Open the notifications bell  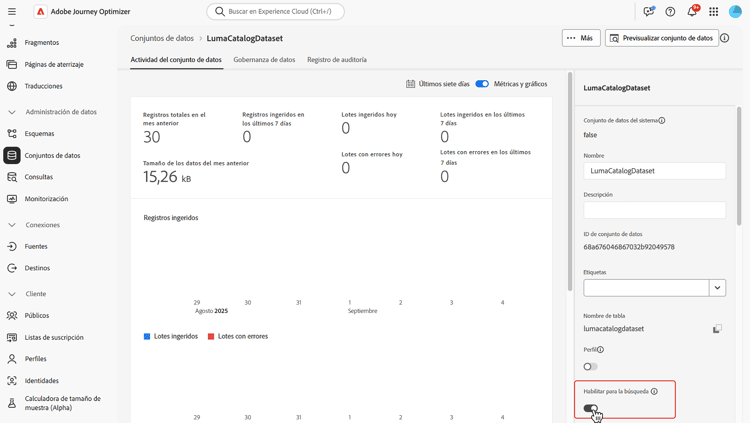pyautogui.click(x=692, y=11)
